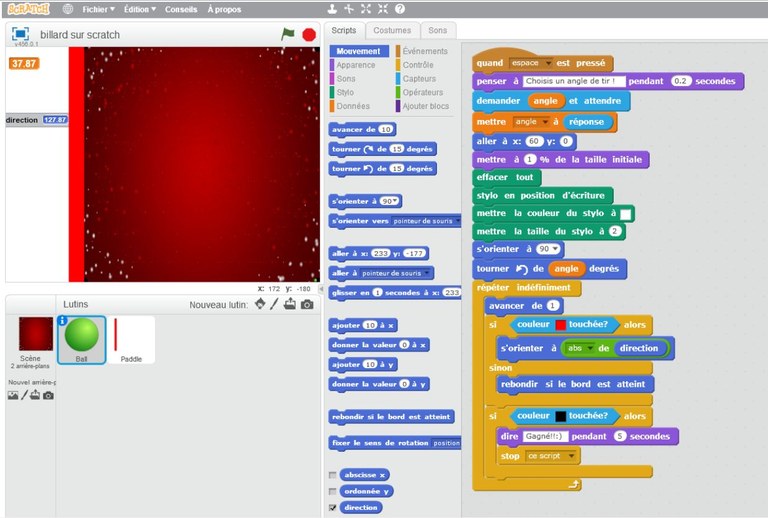The image size is (768, 518).
Task: Select the Paddle sprite thumbnail
Action: (131, 340)
